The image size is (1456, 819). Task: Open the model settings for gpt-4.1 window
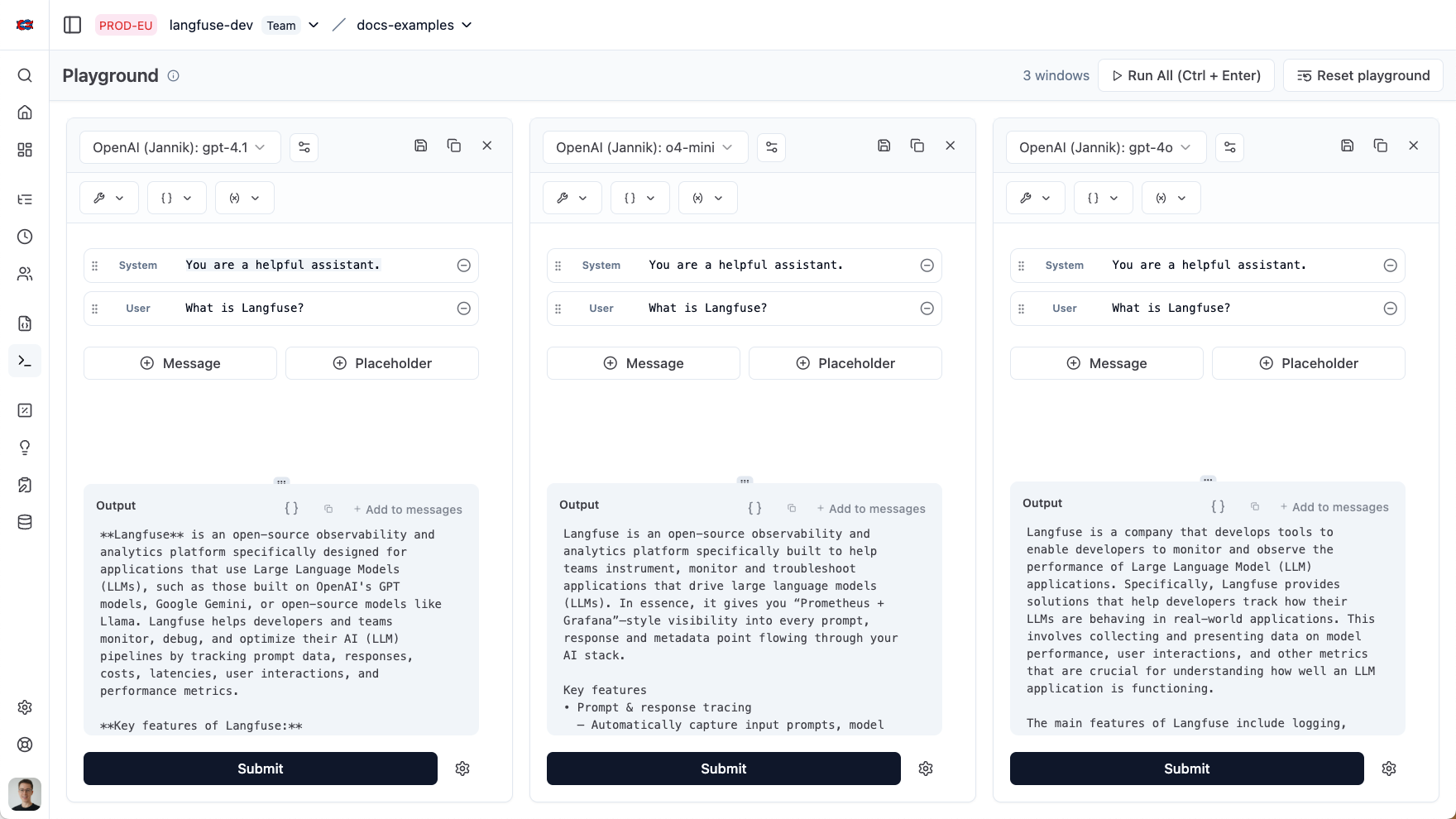304,147
